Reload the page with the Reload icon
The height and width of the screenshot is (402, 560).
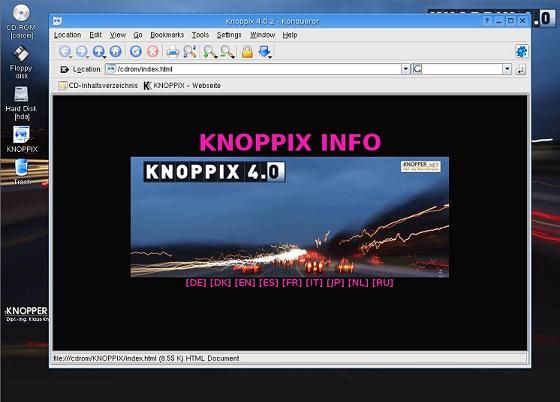135,51
